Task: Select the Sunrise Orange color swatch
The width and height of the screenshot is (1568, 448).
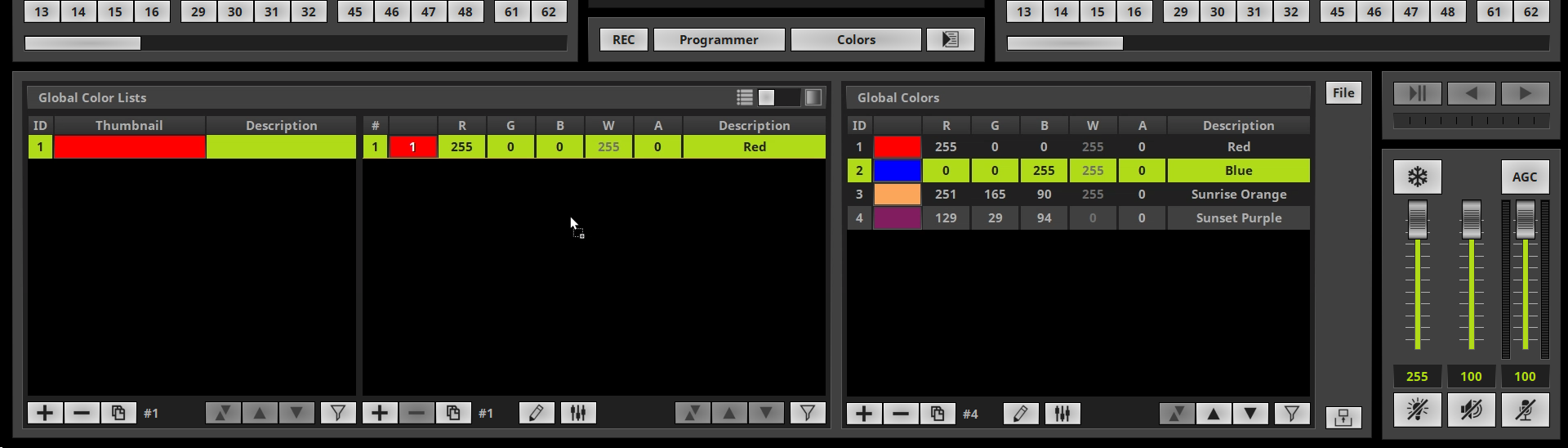Action: click(898, 195)
